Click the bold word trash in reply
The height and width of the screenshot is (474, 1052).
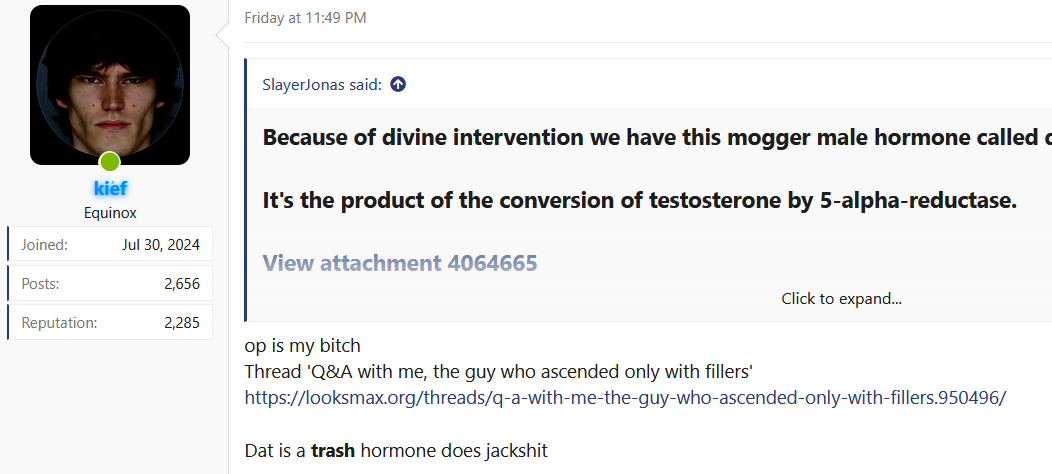coord(333,450)
